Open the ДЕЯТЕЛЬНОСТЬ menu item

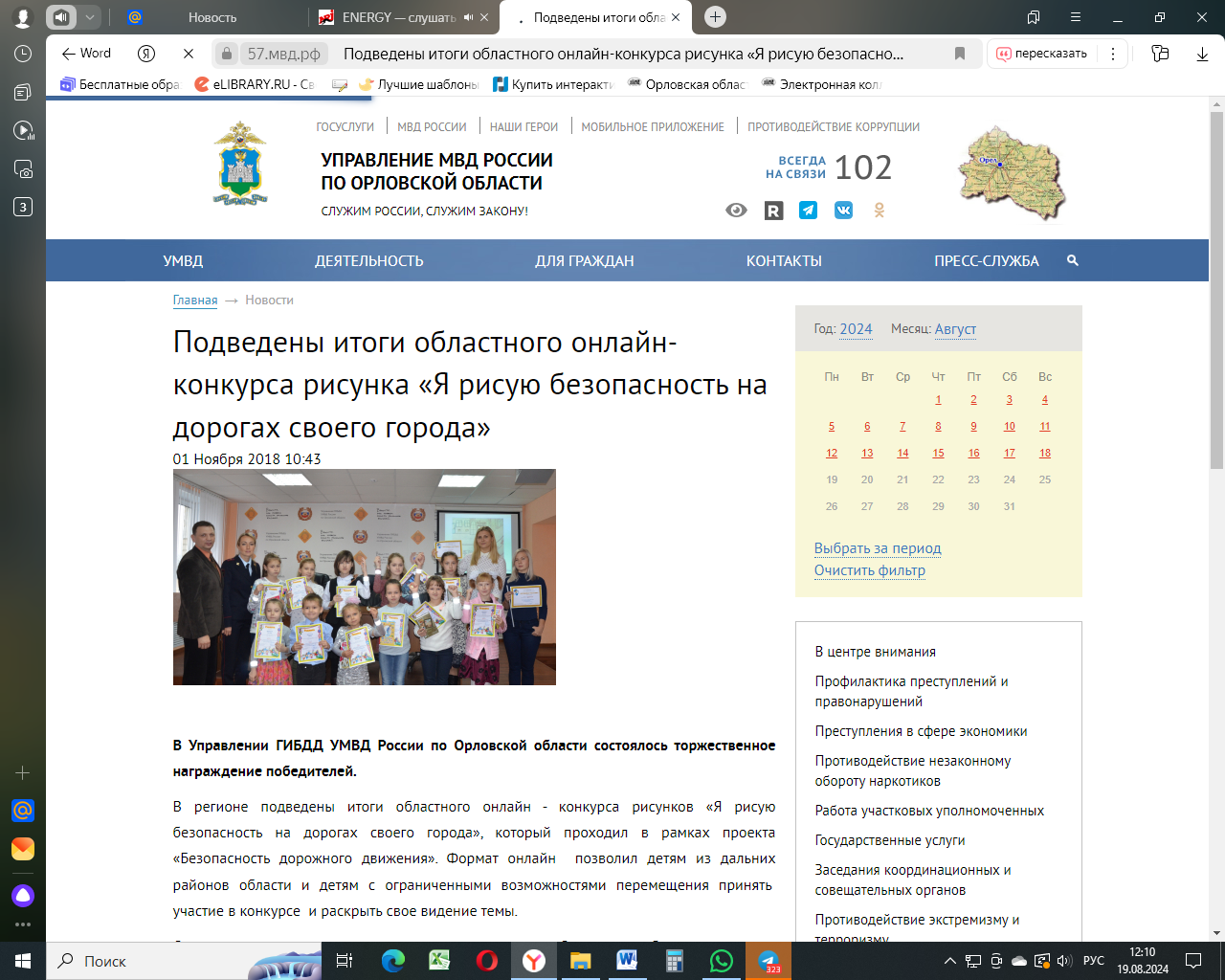coord(368,260)
